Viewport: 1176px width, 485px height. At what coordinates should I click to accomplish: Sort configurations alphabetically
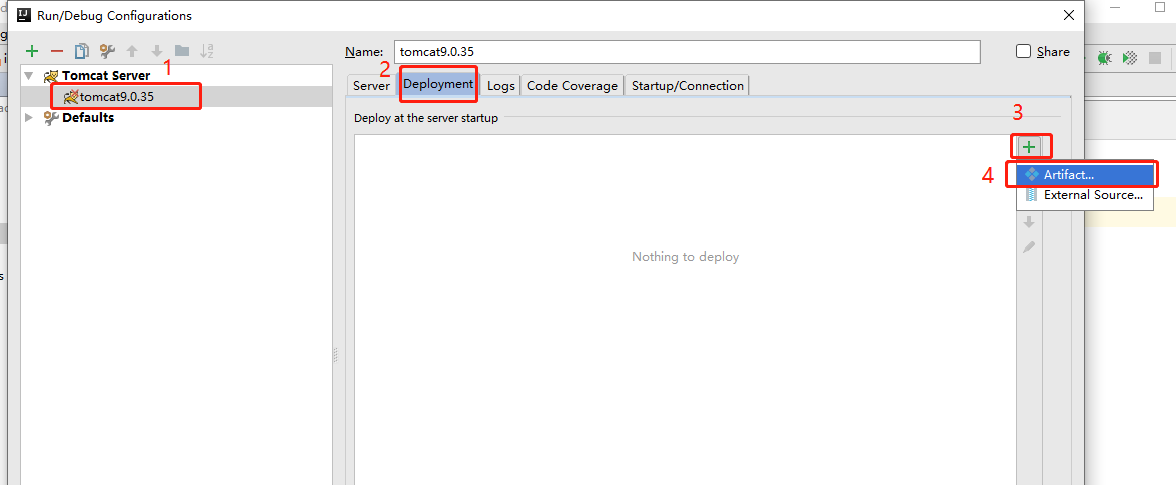point(207,51)
